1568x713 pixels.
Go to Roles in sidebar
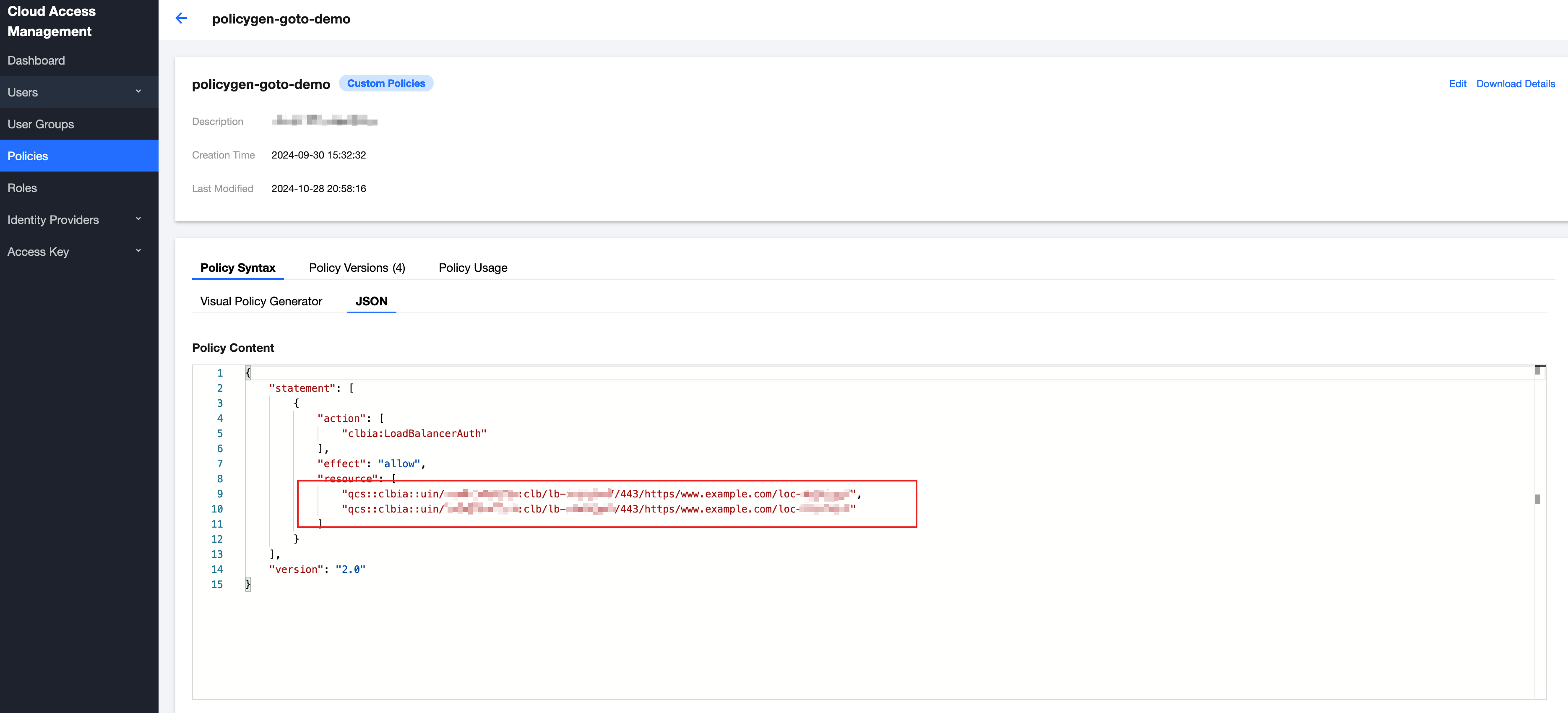(x=23, y=188)
